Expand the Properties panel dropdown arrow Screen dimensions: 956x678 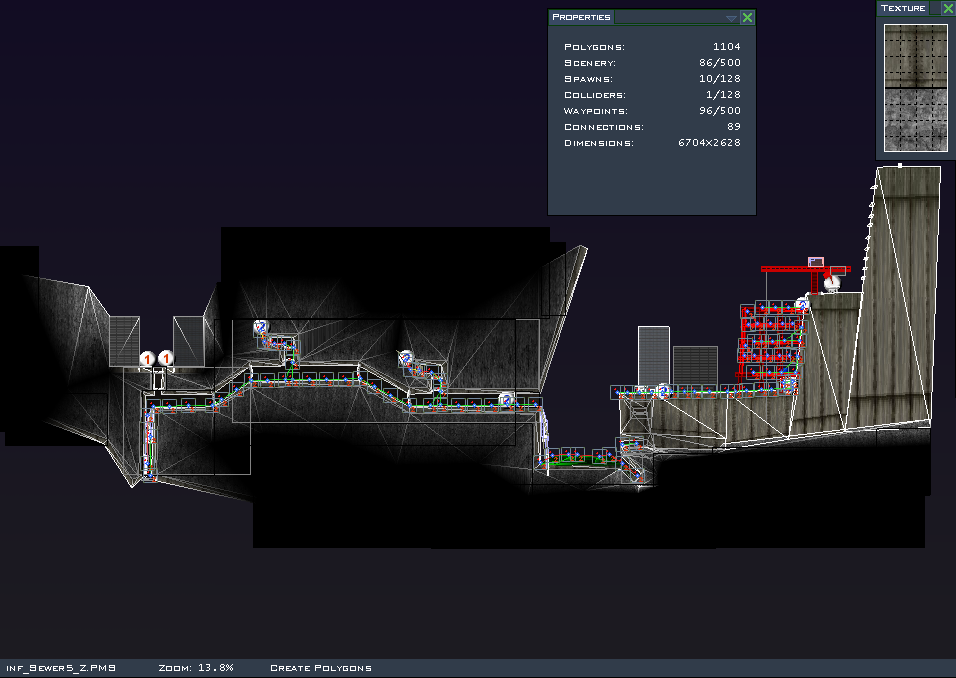731,18
